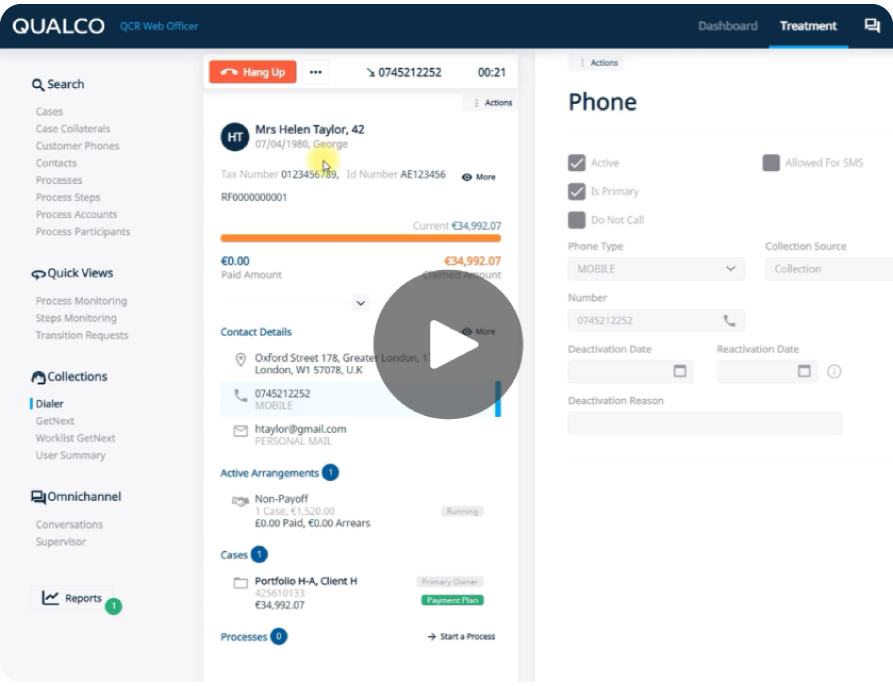The height and width of the screenshot is (686, 893).
Task: Collapse the customer card with the chevron
Action: click(362, 301)
